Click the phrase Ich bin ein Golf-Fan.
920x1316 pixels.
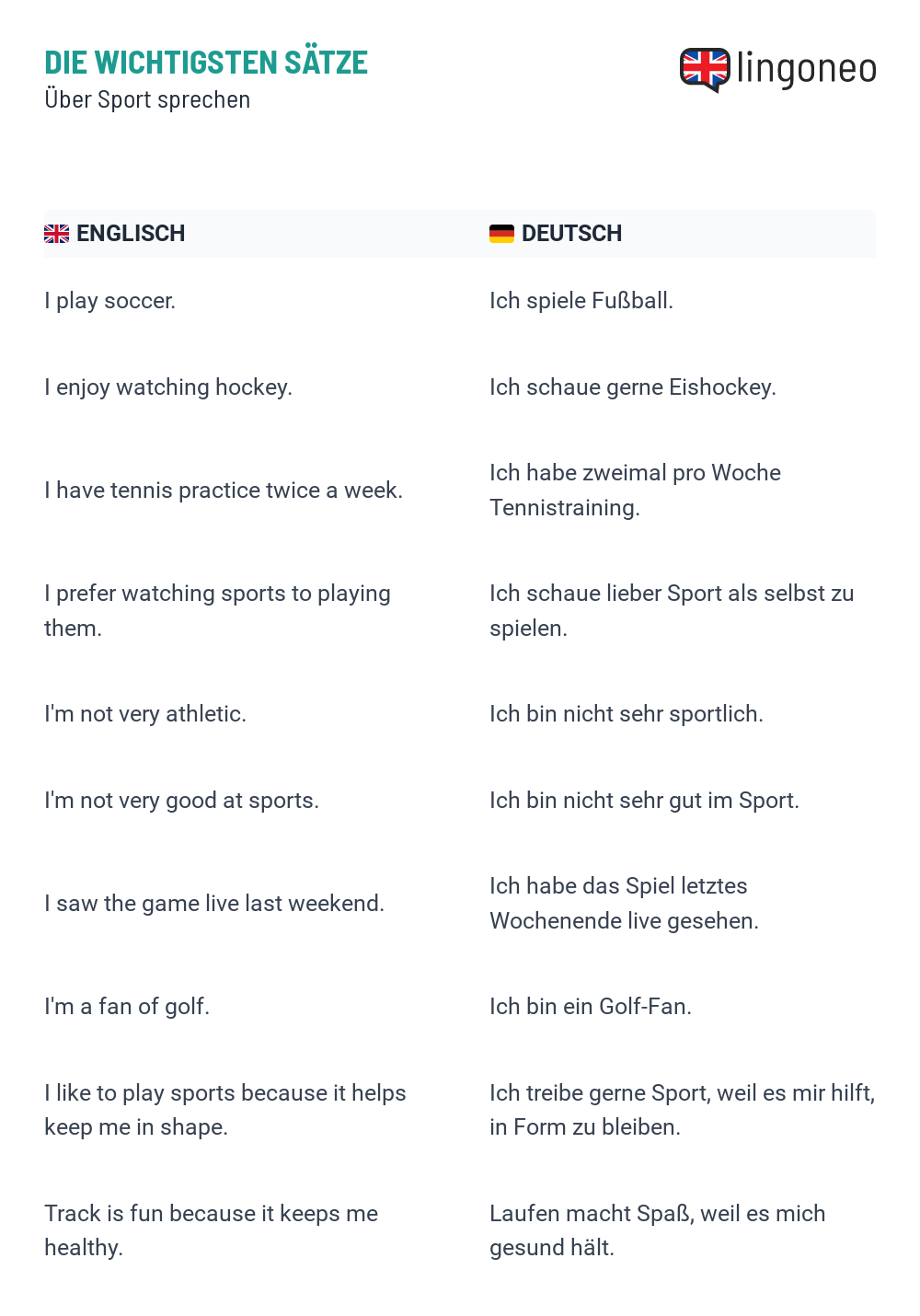point(591,1007)
